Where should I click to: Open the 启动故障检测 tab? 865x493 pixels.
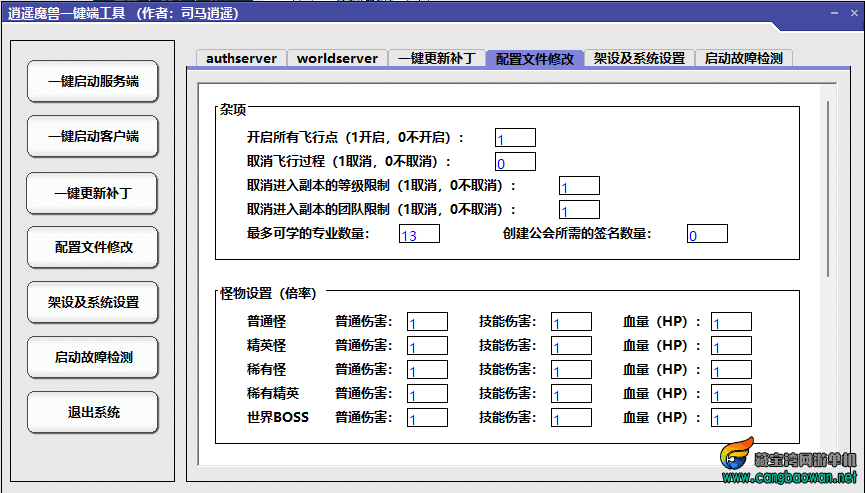(x=743, y=58)
